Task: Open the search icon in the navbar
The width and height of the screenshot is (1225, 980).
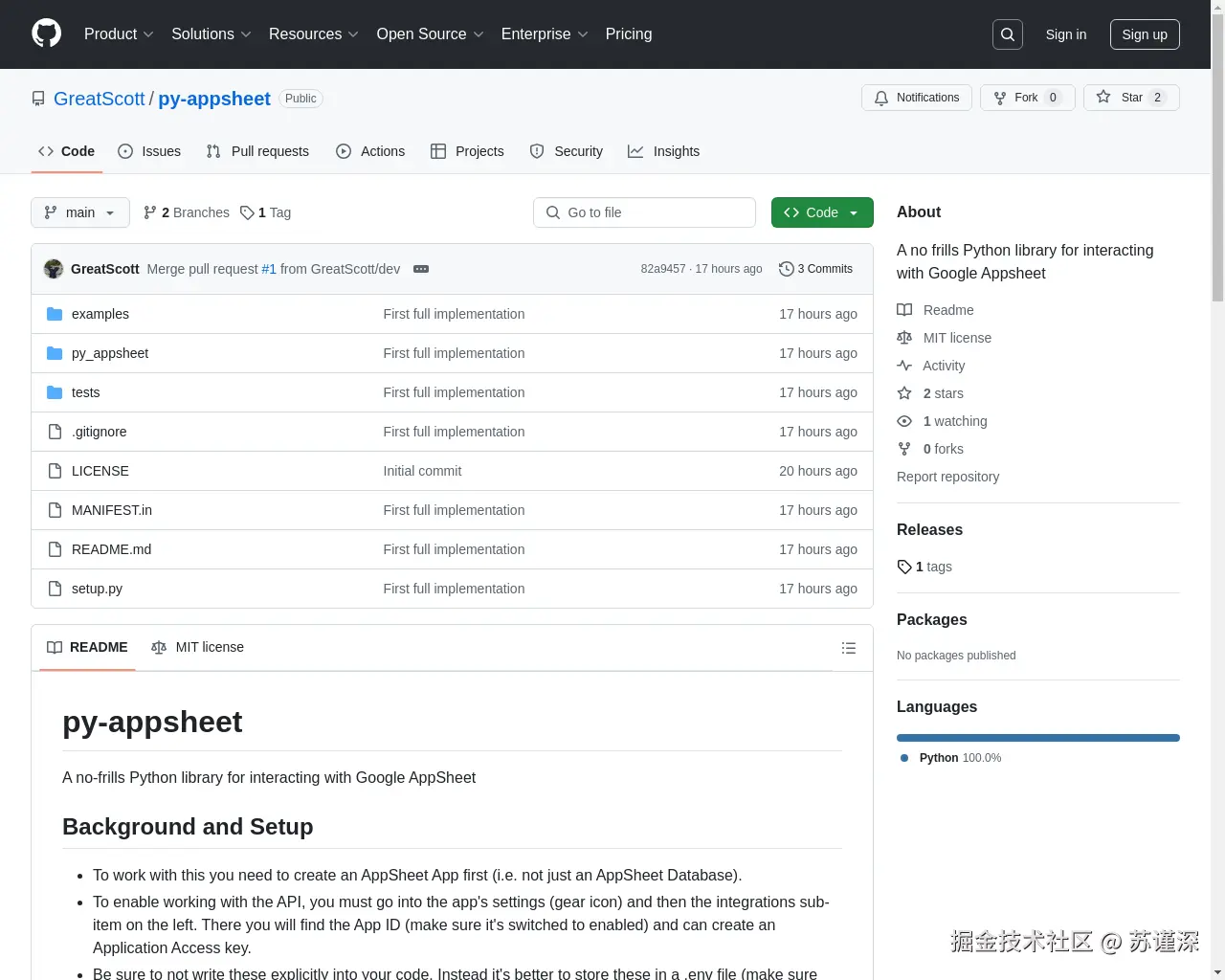Action: [1007, 33]
